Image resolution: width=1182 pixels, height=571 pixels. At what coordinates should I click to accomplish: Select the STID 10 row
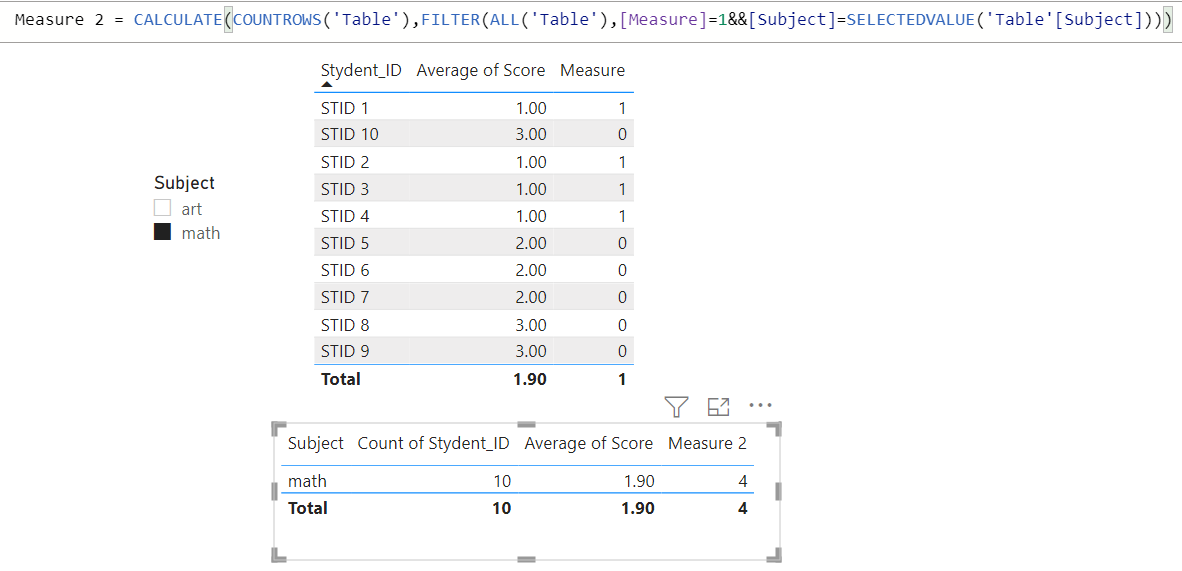coord(474,135)
